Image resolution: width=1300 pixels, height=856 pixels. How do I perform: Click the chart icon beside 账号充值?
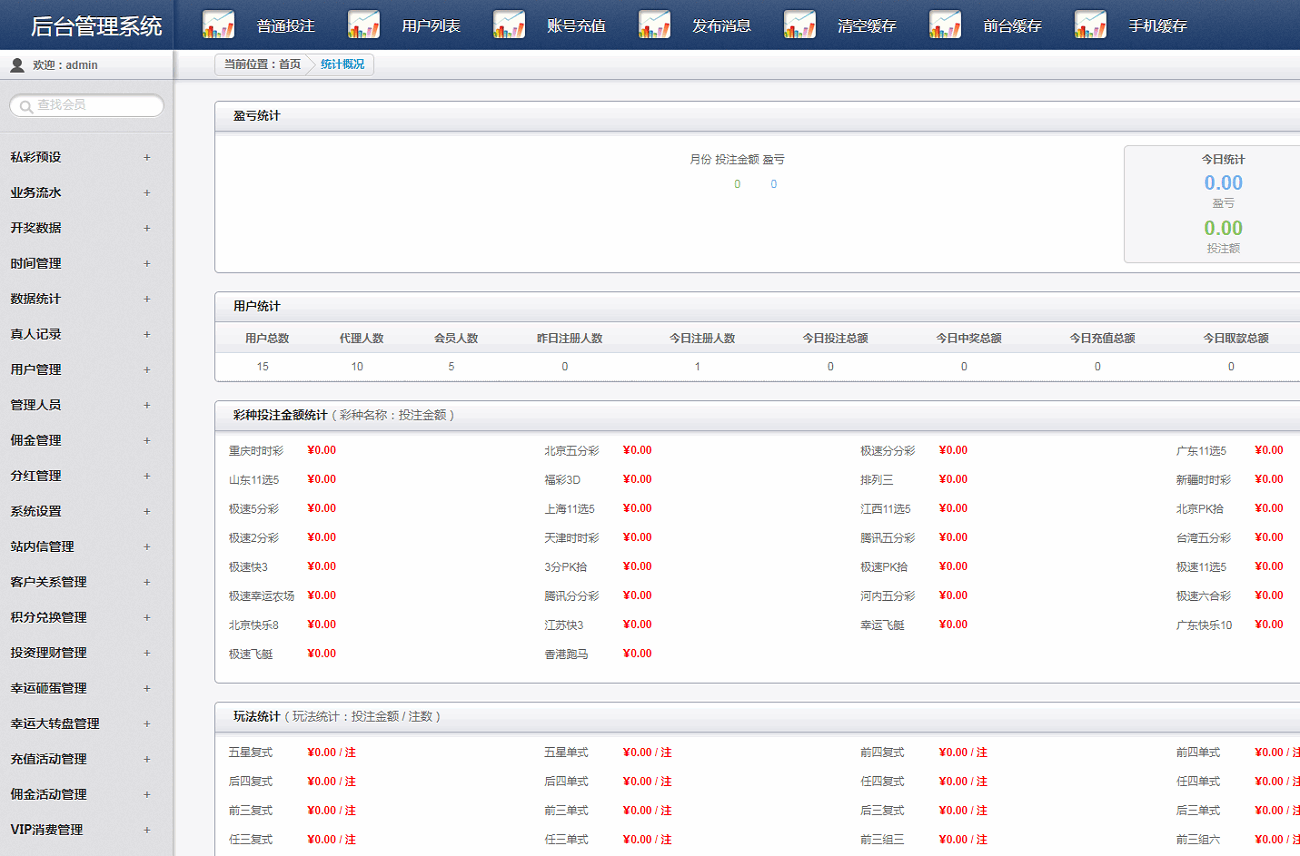509,25
